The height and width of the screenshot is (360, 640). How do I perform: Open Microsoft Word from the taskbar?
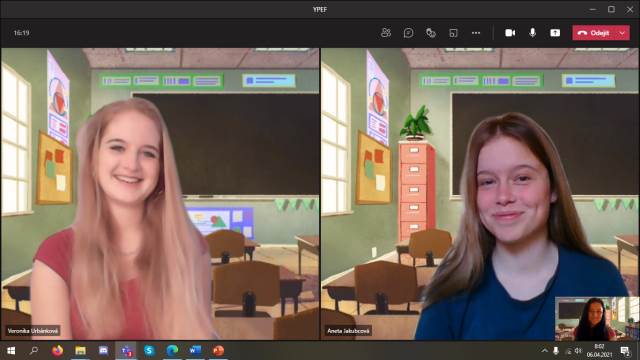[195, 351]
